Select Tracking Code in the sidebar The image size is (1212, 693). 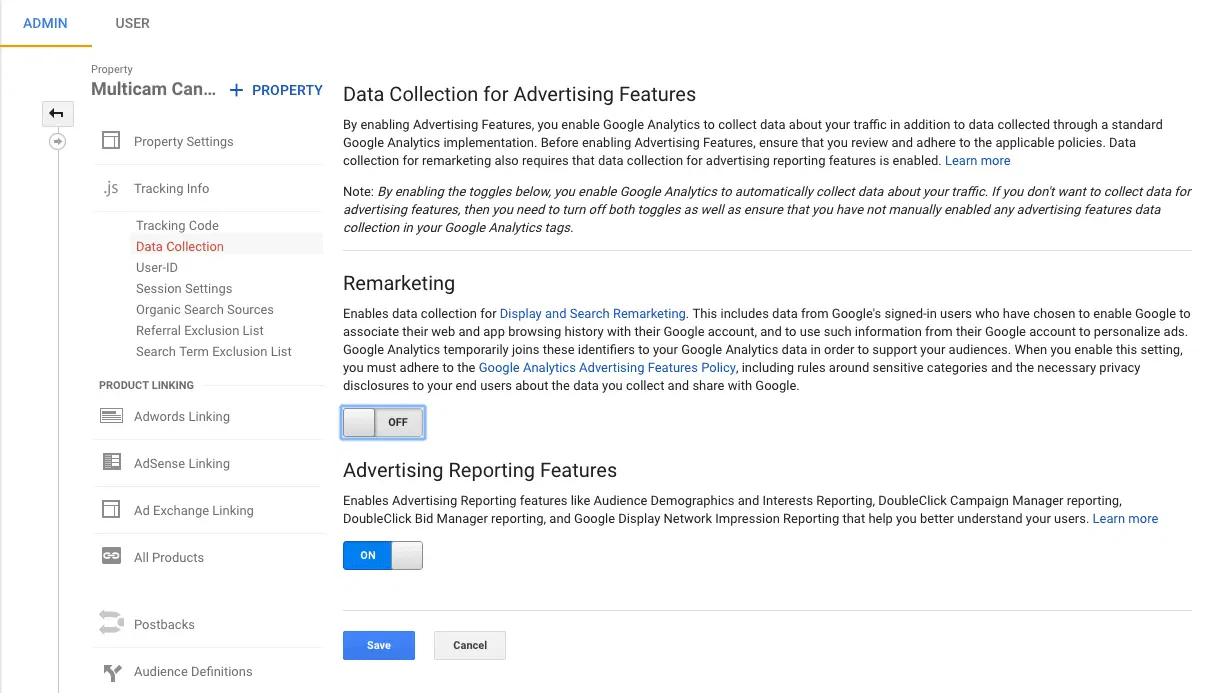click(x=178, y=225)
